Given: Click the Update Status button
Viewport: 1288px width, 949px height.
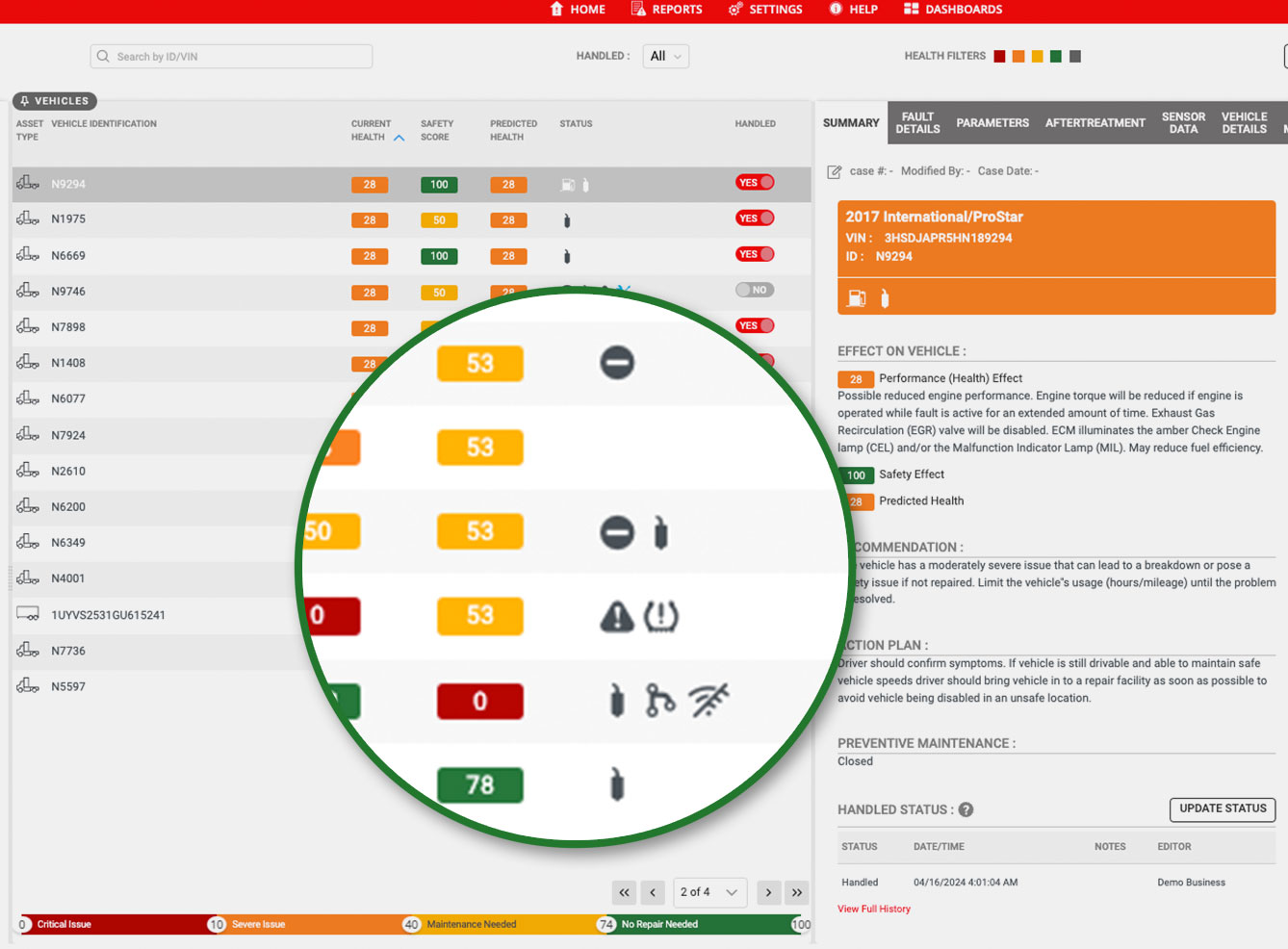Looking at the screenshot, I should (x=1222, y=808).
